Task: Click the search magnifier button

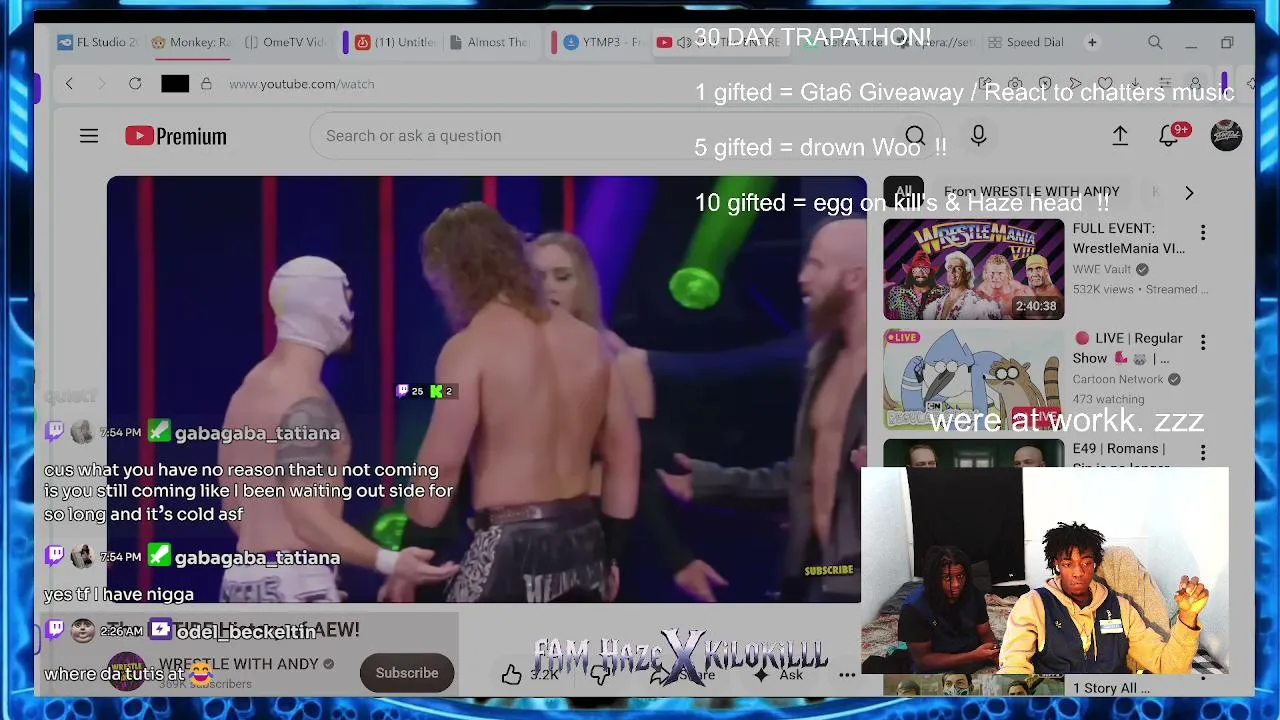Action: pos(914,136)
